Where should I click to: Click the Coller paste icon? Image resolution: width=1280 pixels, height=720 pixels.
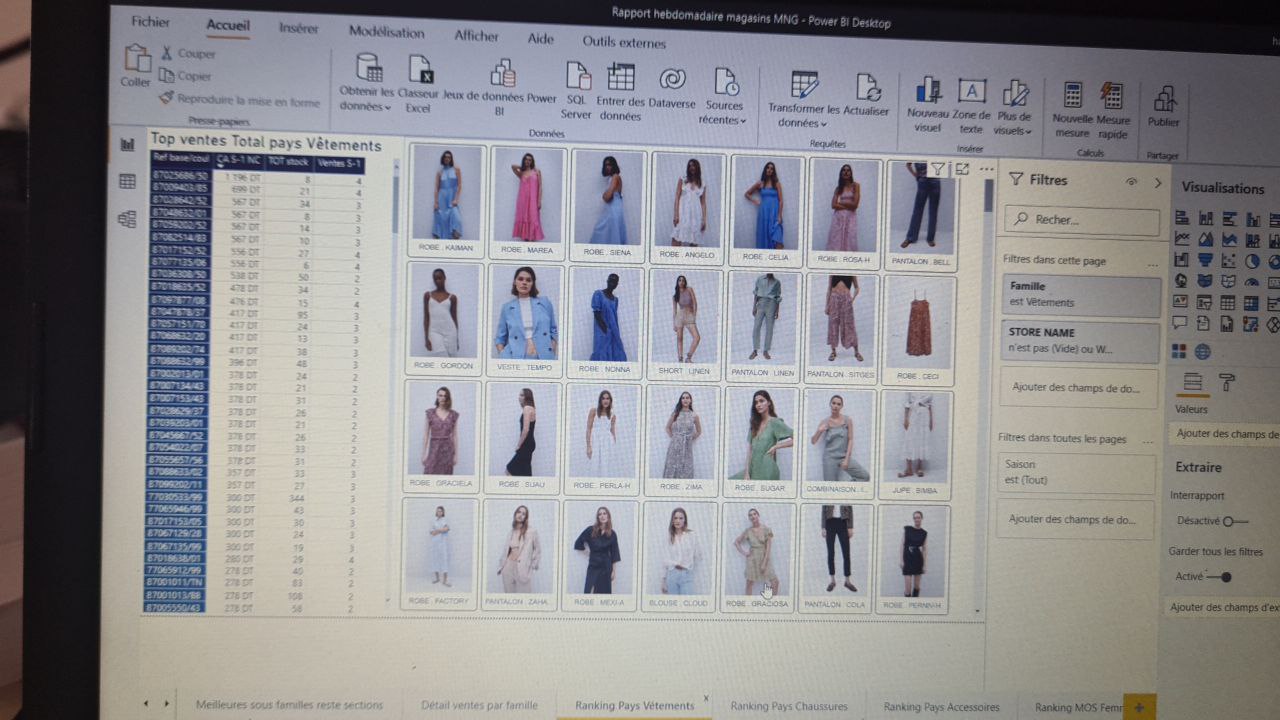(x=137, y=59)
